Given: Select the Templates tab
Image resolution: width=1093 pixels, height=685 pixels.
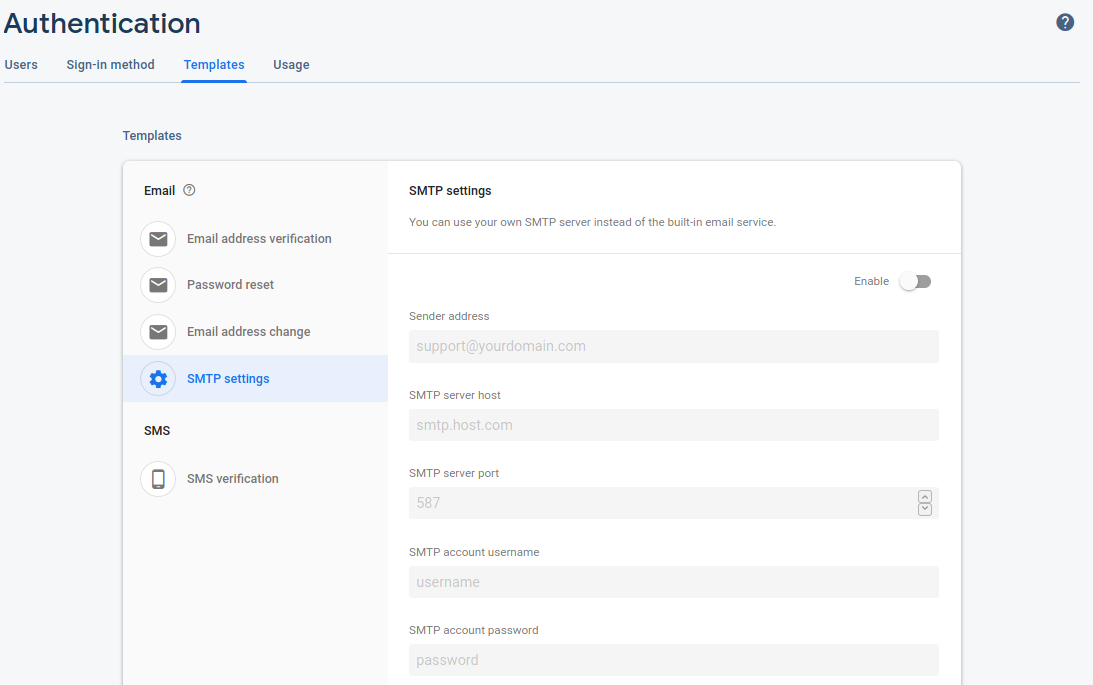Looking at the screenshot, I should 214,65.
